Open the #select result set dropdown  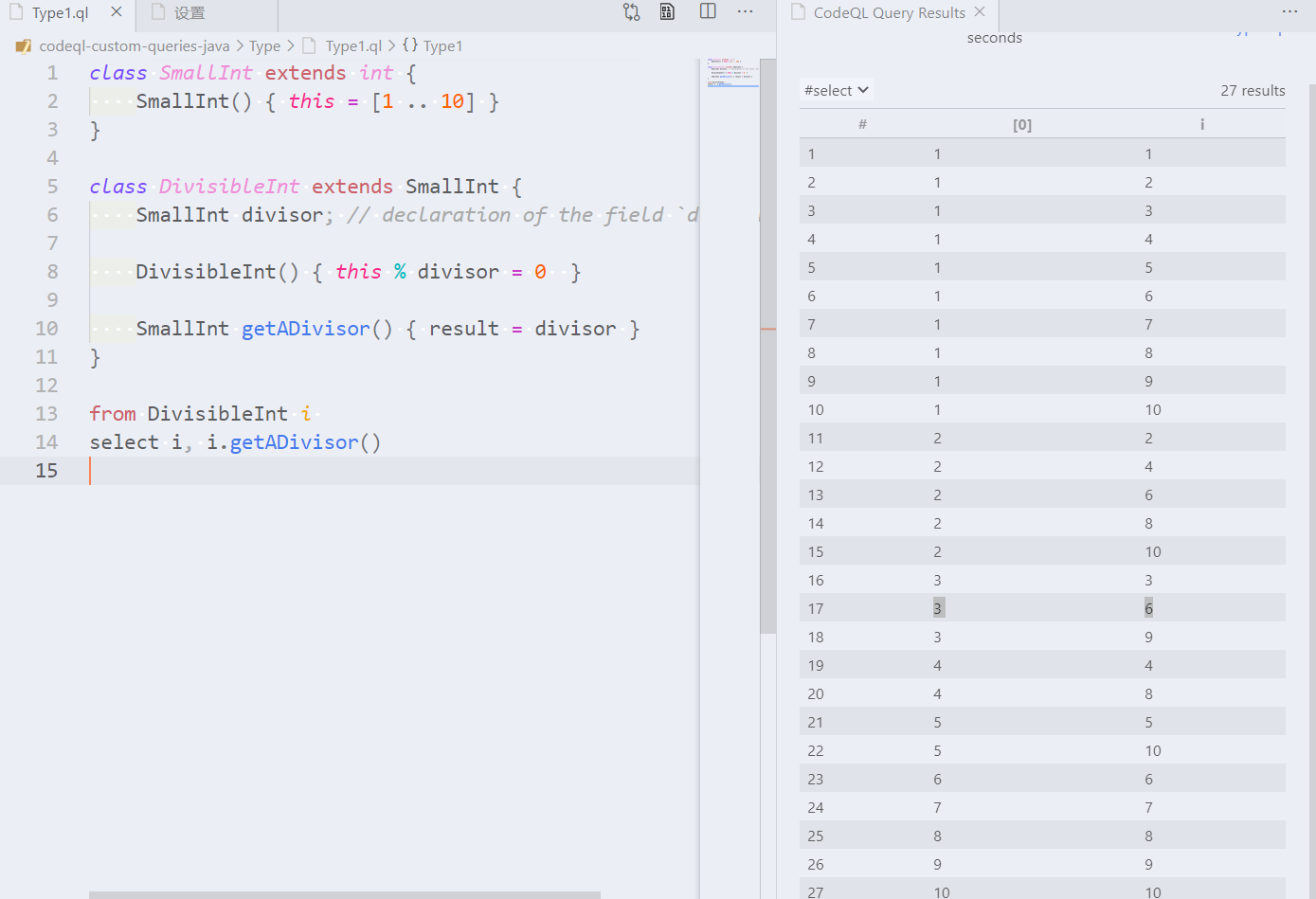click(836, 90)
